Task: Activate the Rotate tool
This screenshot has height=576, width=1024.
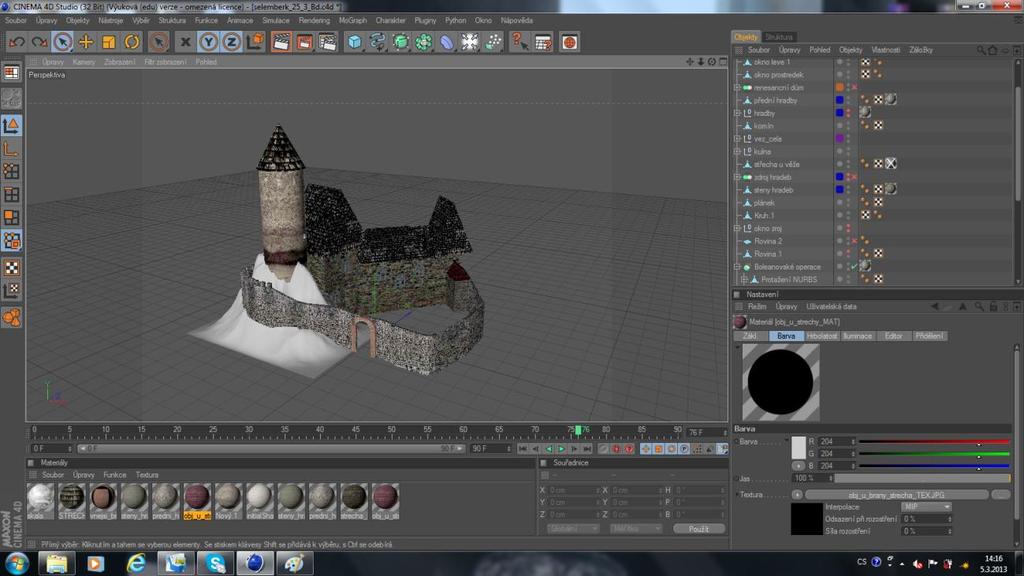Action: click(132, 42)
